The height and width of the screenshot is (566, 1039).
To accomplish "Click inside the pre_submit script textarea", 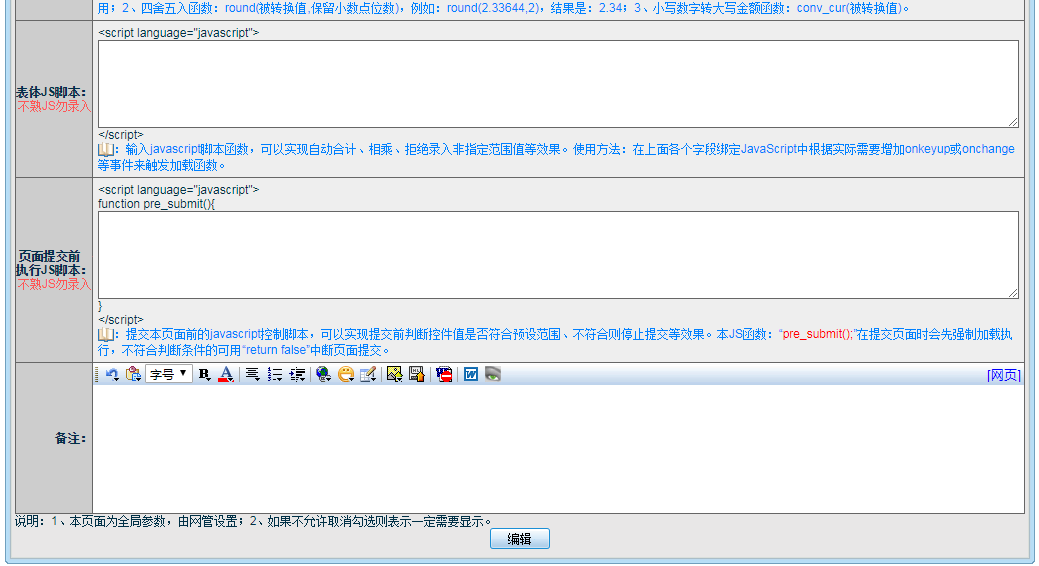I will [x=558, y=255].
